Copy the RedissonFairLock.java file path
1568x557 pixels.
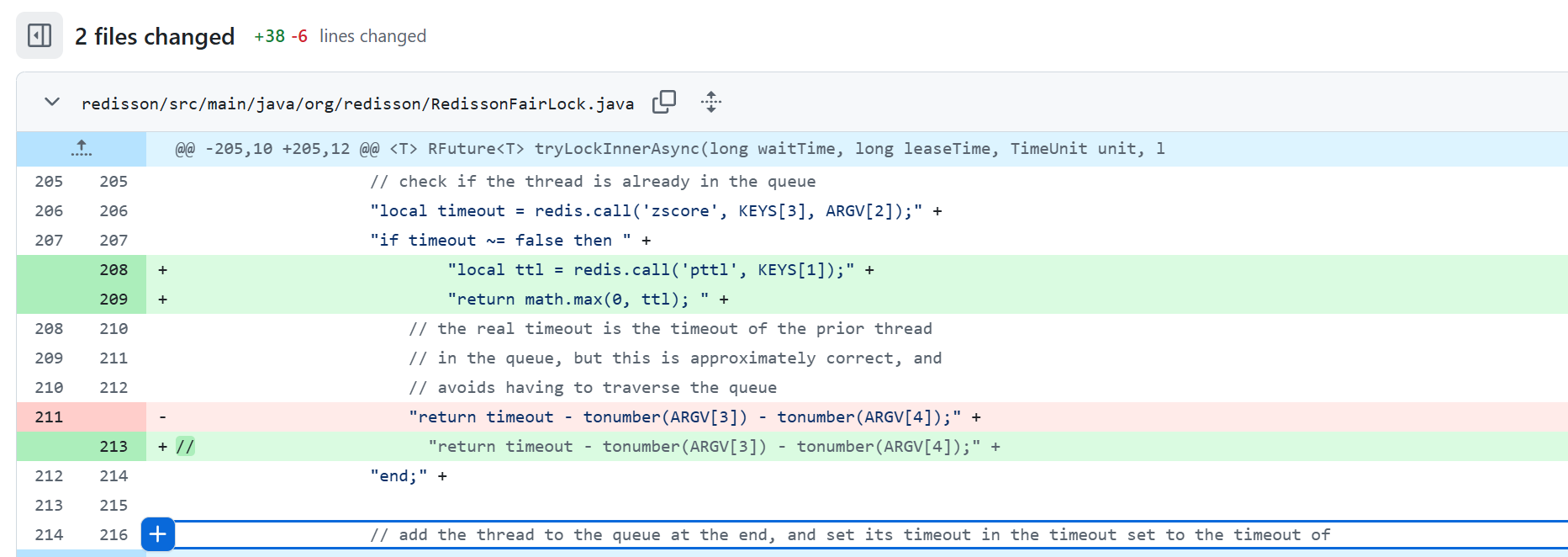(x=663, y=102)
